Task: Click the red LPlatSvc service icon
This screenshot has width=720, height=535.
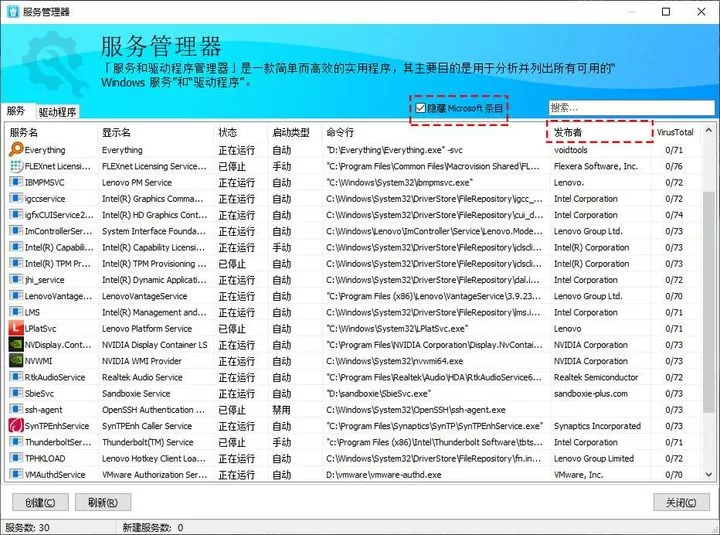Action: coord(16,328)
